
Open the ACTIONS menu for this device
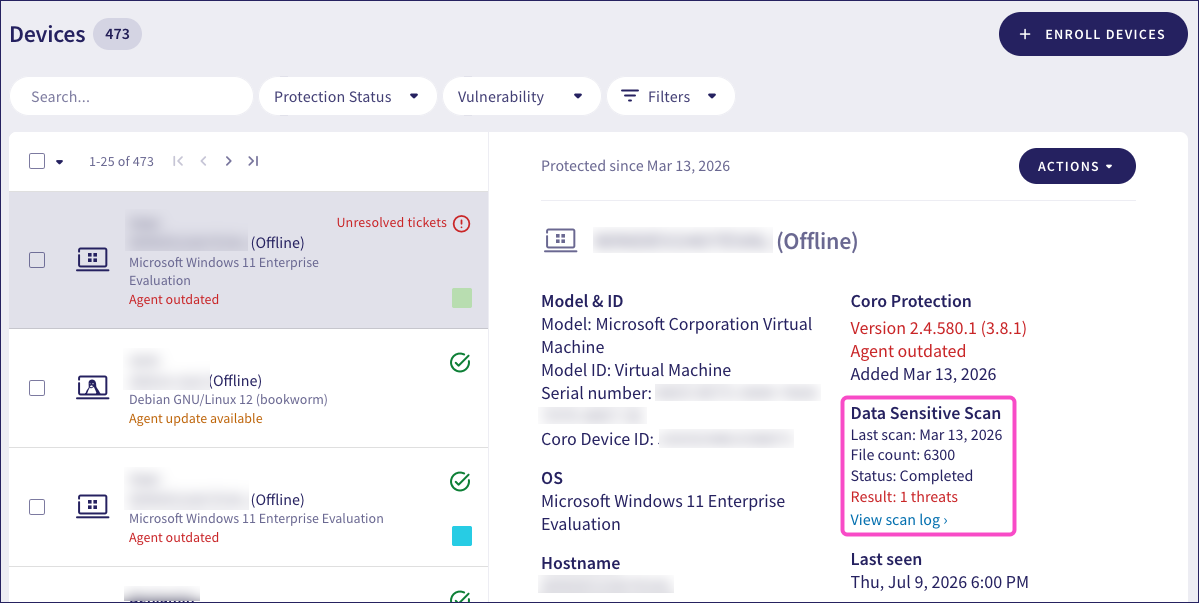click(1077, 166)
